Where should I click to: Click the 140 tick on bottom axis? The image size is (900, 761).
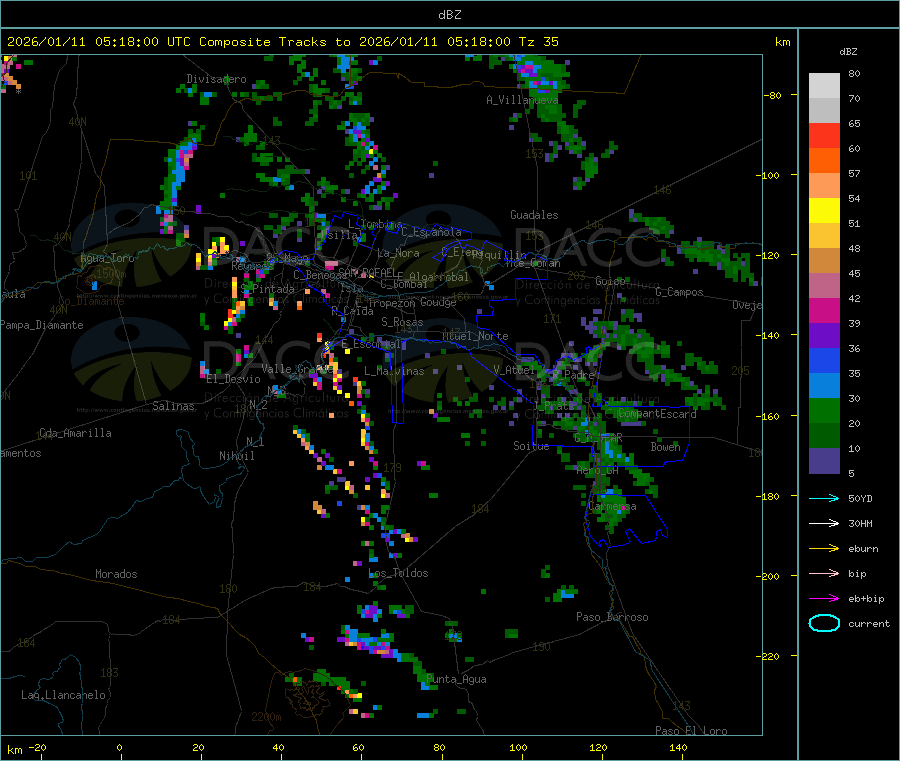click(x=678, y=747)
